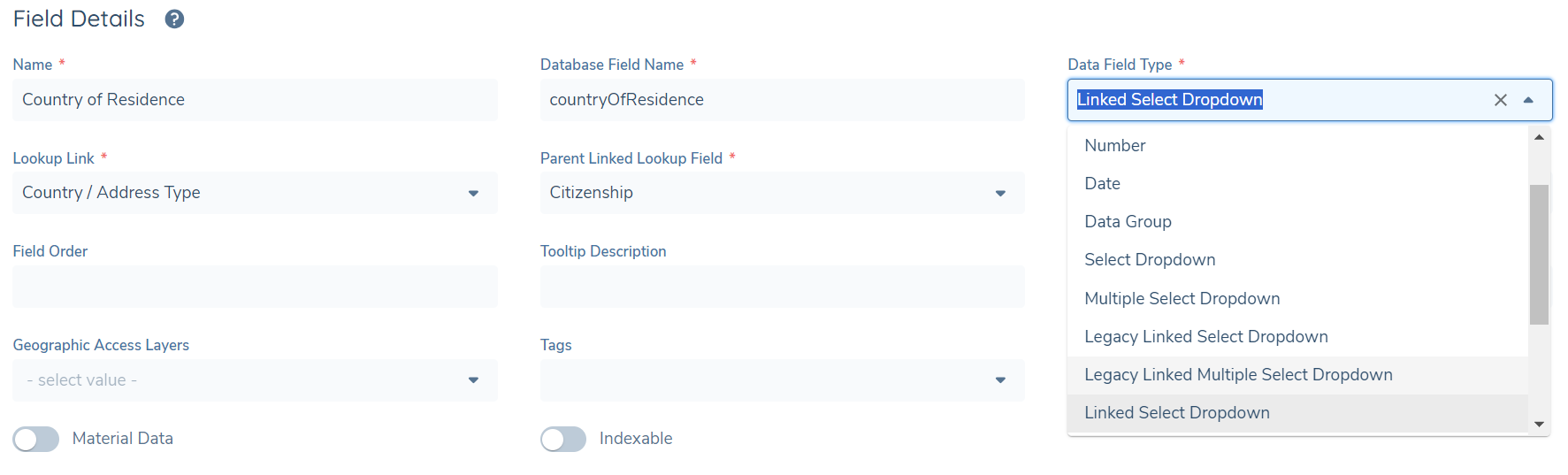This screenshot has width=1568, height=475.
Task: Clear the Data Field Type selection
Action: [x=1500, y=100]
